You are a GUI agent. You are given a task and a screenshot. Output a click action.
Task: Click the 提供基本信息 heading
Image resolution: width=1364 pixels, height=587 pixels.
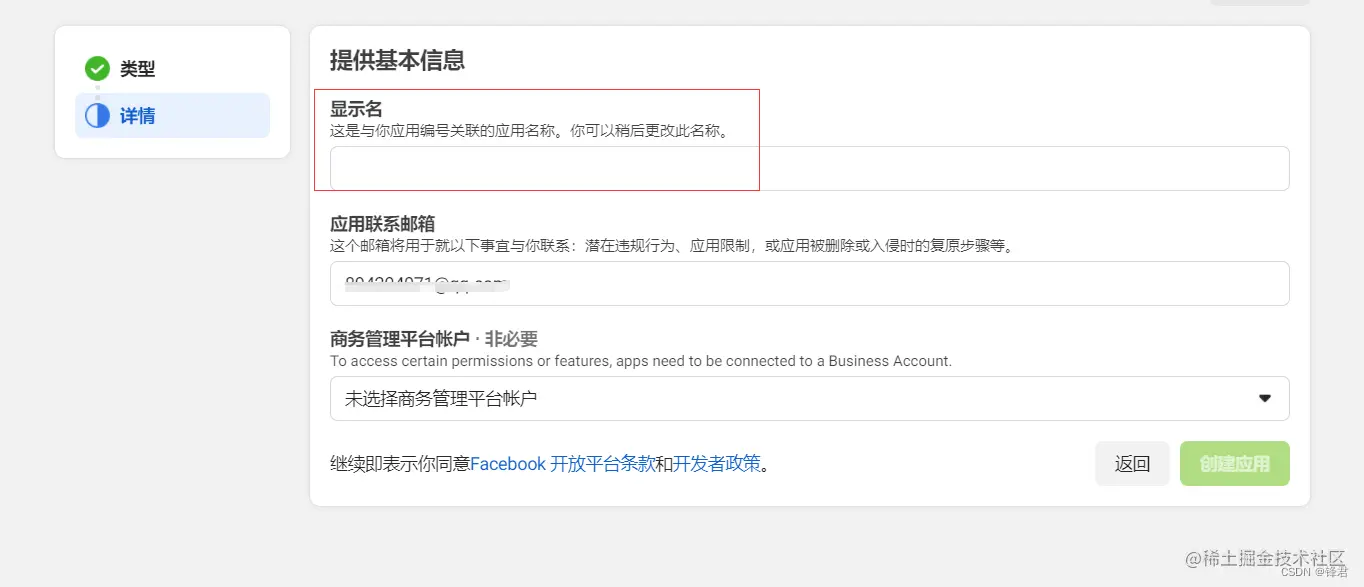tap(397, 60)
